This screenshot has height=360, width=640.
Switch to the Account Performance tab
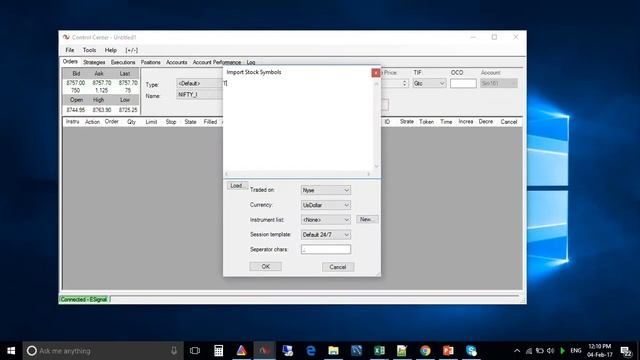(x=217, y=62)
